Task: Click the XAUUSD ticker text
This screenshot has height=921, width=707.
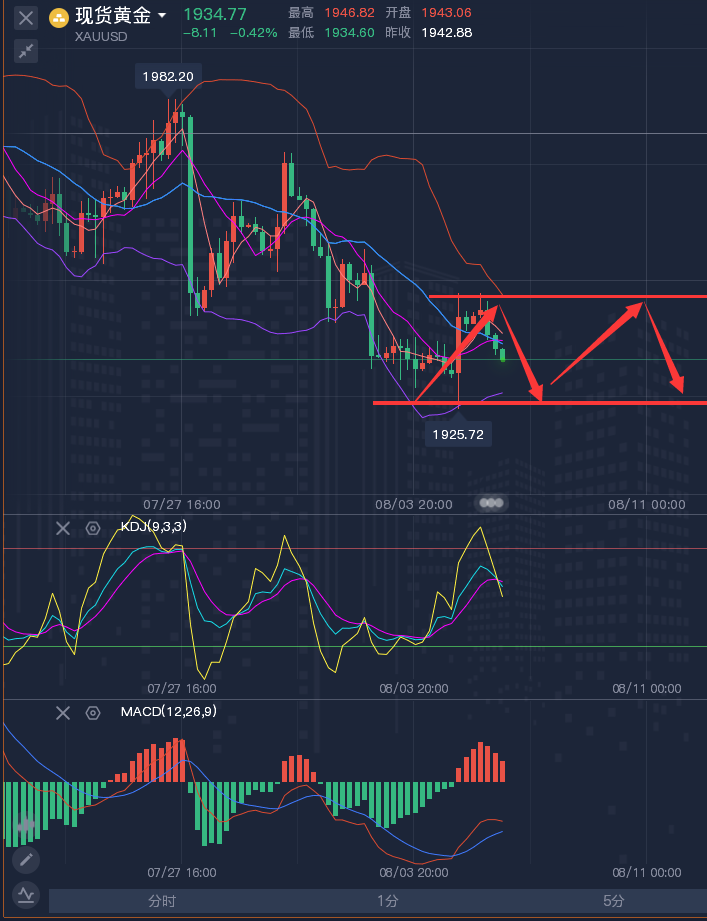Action: coord(101,36)
